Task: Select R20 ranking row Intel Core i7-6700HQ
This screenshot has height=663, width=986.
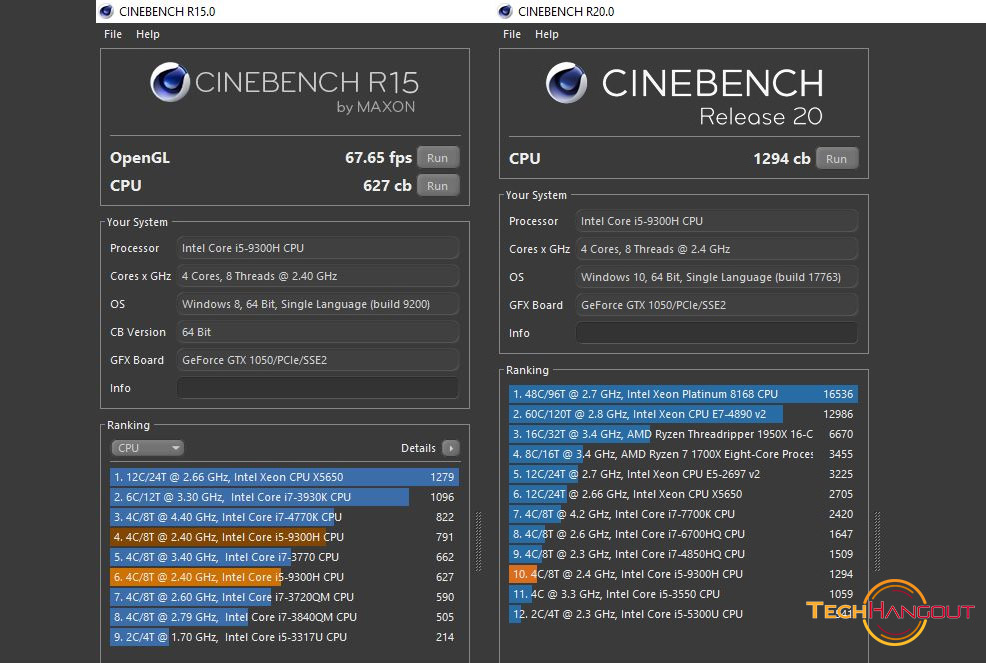Action: (684, 534)
